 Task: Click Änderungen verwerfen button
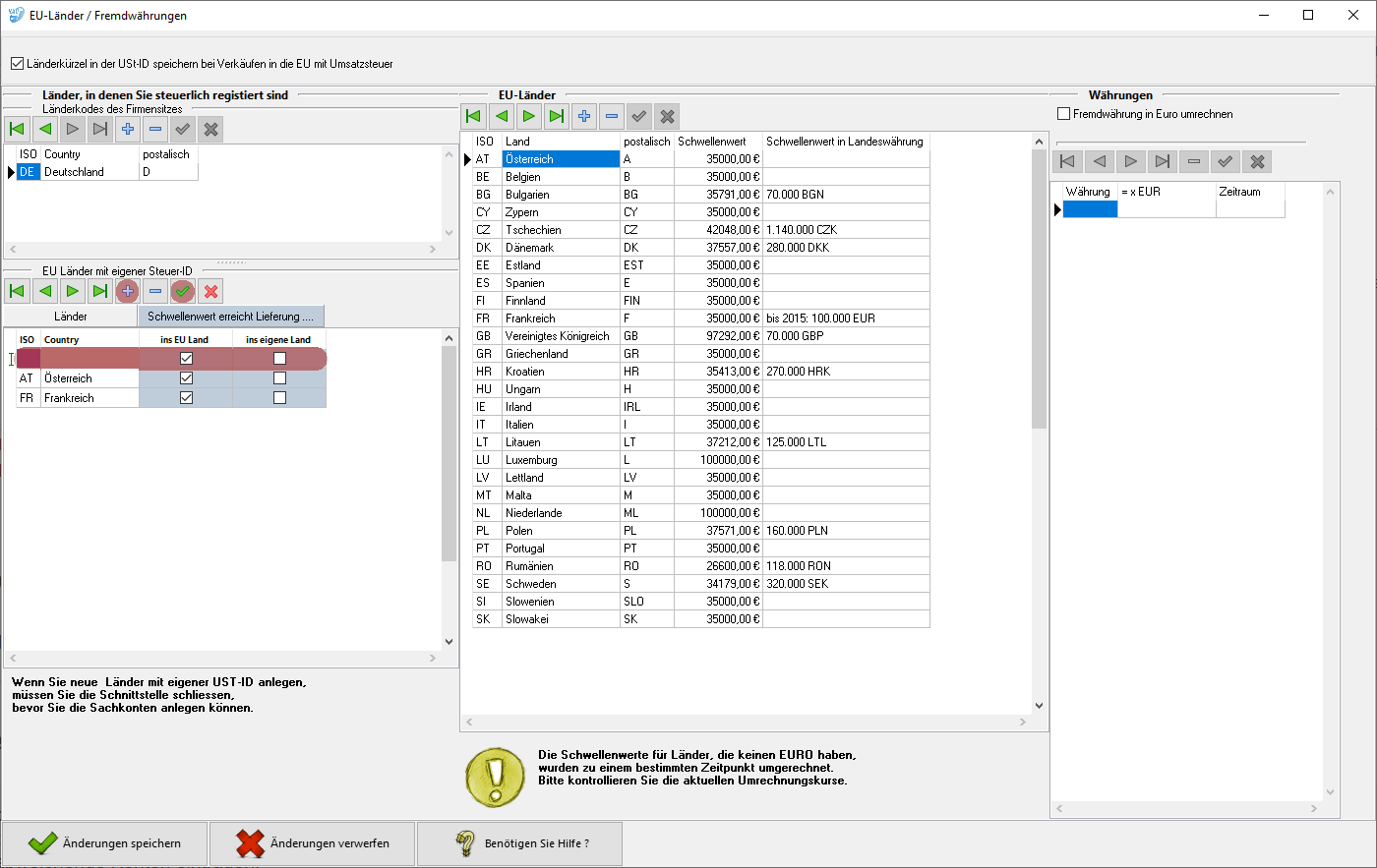(313, 843)
